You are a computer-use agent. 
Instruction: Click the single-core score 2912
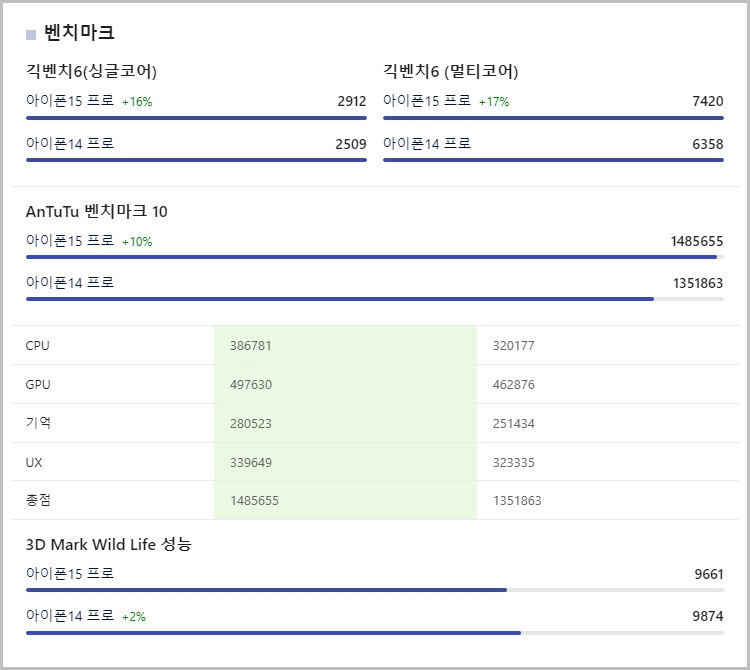(352, 101)
